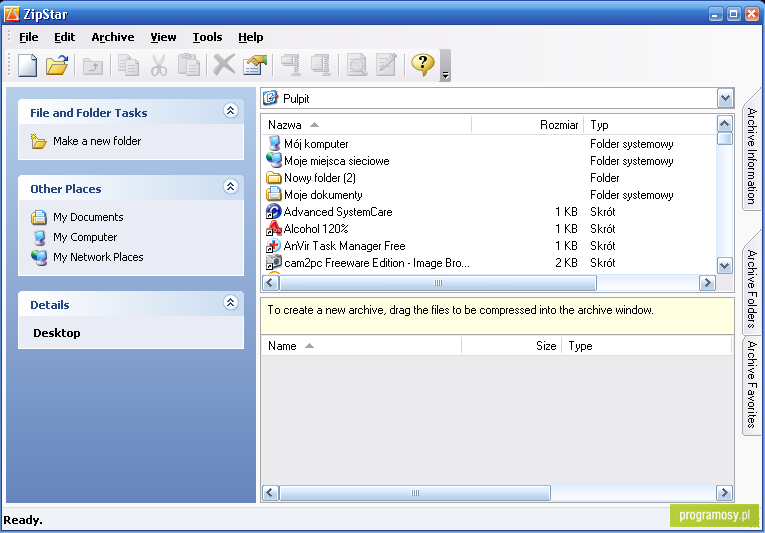765x533 pixels.
Task: Select Nowy folder (2) entry
Action: click(320, 178)
